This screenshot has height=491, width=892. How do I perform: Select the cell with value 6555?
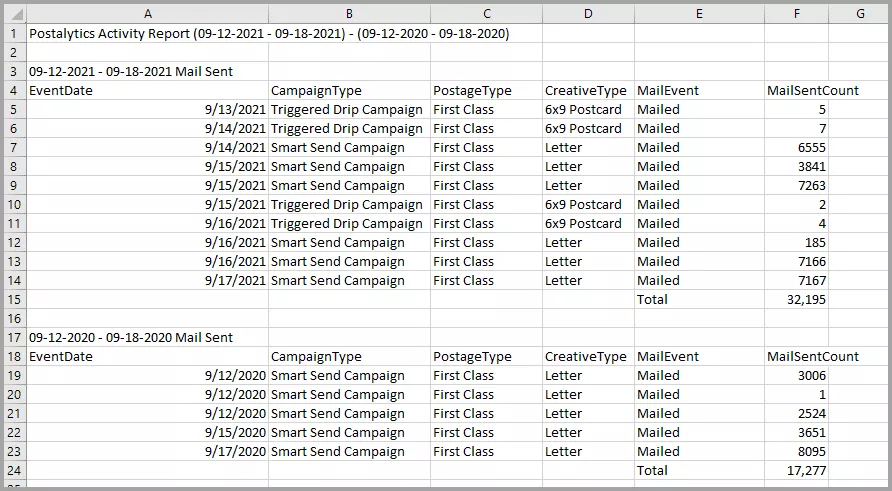[x=796, y=147]
